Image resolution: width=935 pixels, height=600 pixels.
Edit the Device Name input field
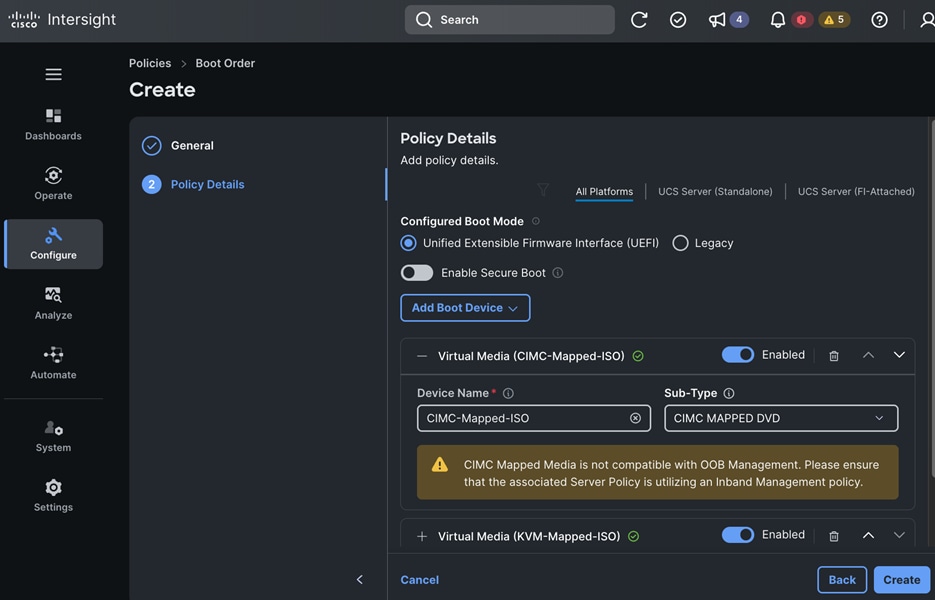point(534,418)
